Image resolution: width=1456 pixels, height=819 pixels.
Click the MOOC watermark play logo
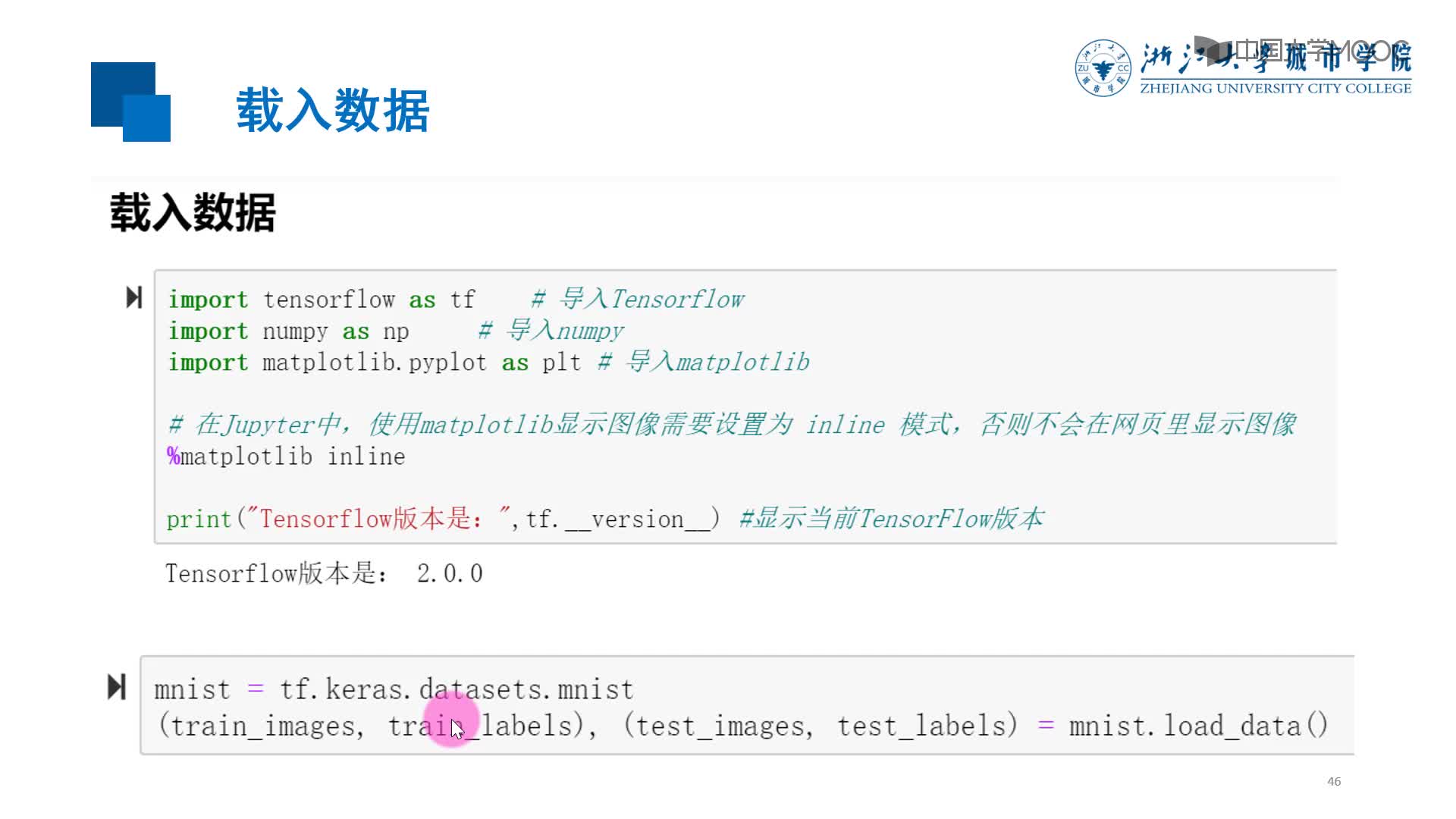(1213, 50)
